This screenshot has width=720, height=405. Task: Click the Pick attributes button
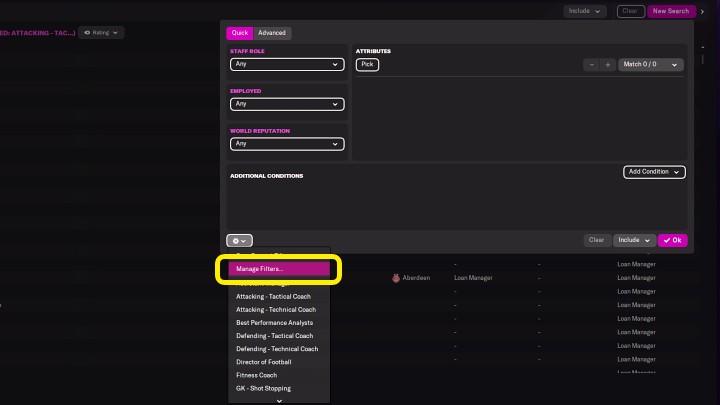367,65
